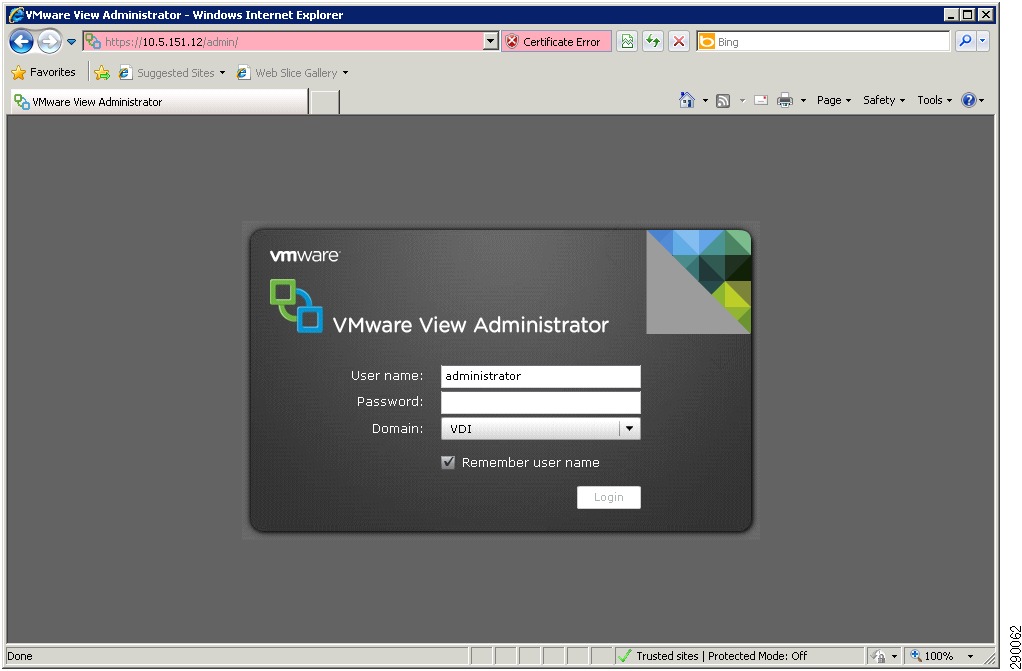1022x671 pixels.
Task: Click the Compatibility View icon
Action: (x=627, y=42)
